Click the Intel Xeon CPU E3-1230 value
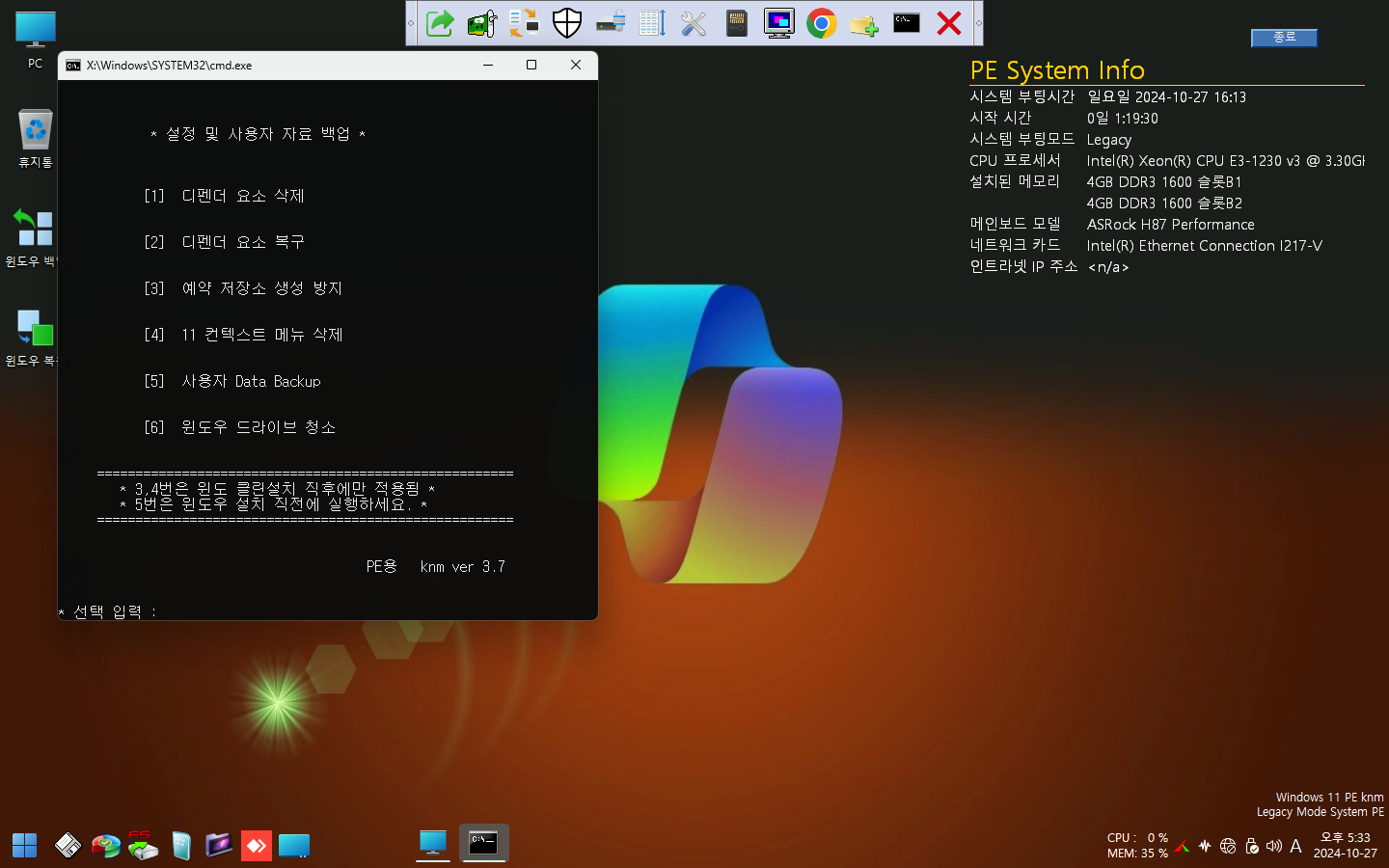The image size is (1389, 868). pos(1225,161)
